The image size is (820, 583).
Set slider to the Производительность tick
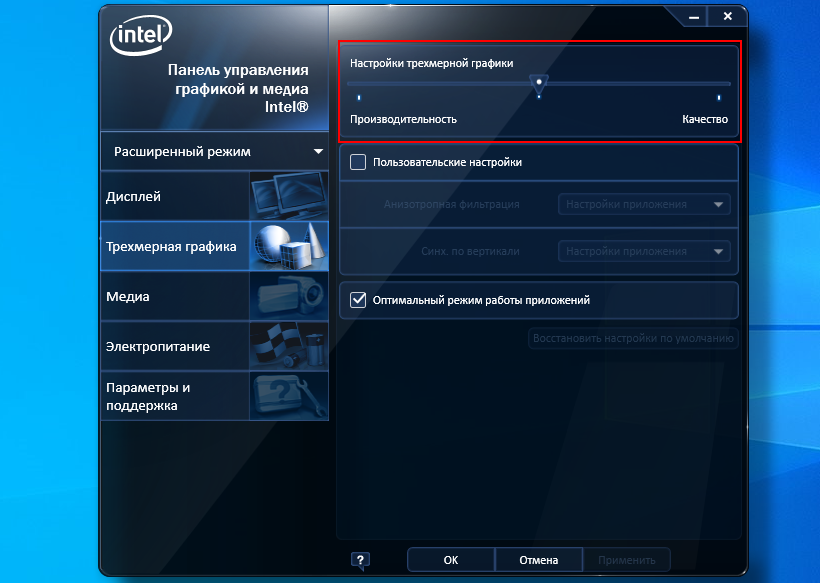point(359,98)
